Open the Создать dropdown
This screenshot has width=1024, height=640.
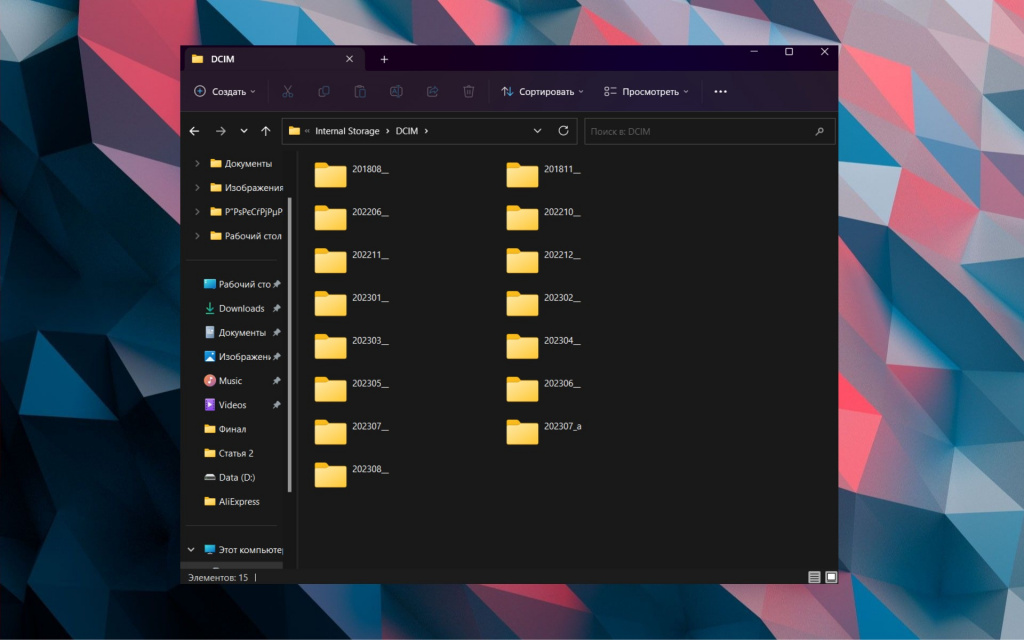pos(225,91)
